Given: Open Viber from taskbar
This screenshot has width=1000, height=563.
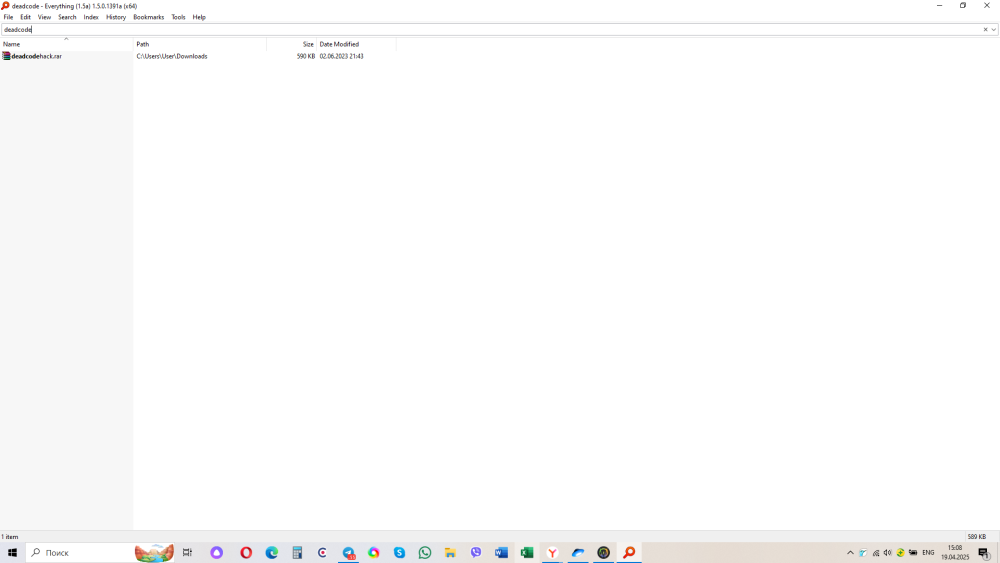Looking at the screenshot, I should pos(476,553).
